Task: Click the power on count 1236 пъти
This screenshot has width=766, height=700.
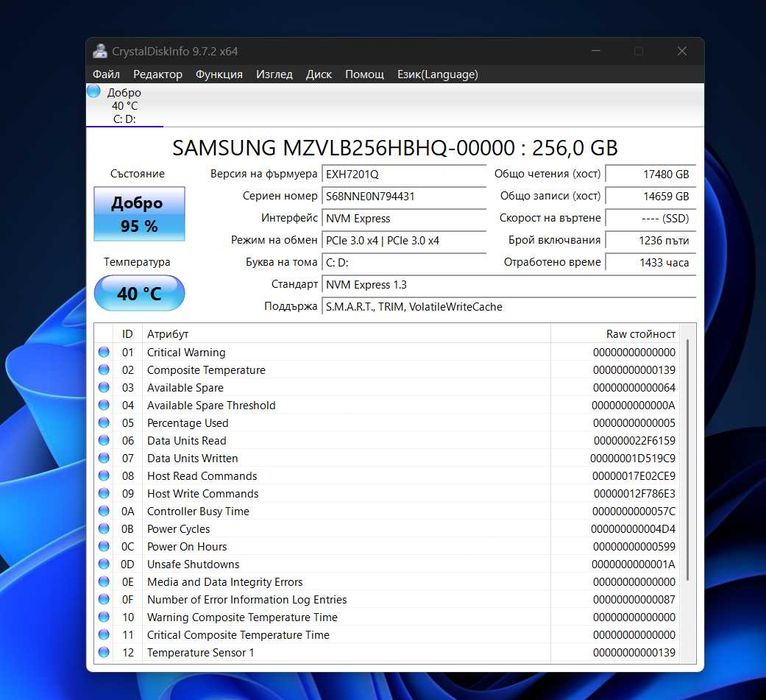Action: [650, 240]
